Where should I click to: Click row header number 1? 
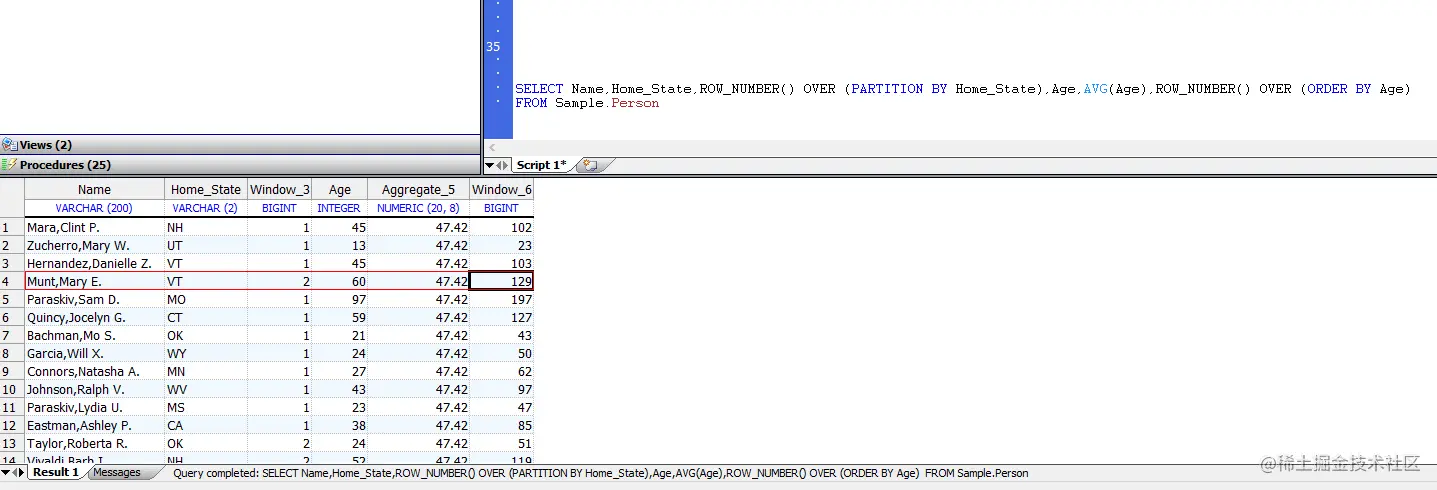click(x=12, y=227)
